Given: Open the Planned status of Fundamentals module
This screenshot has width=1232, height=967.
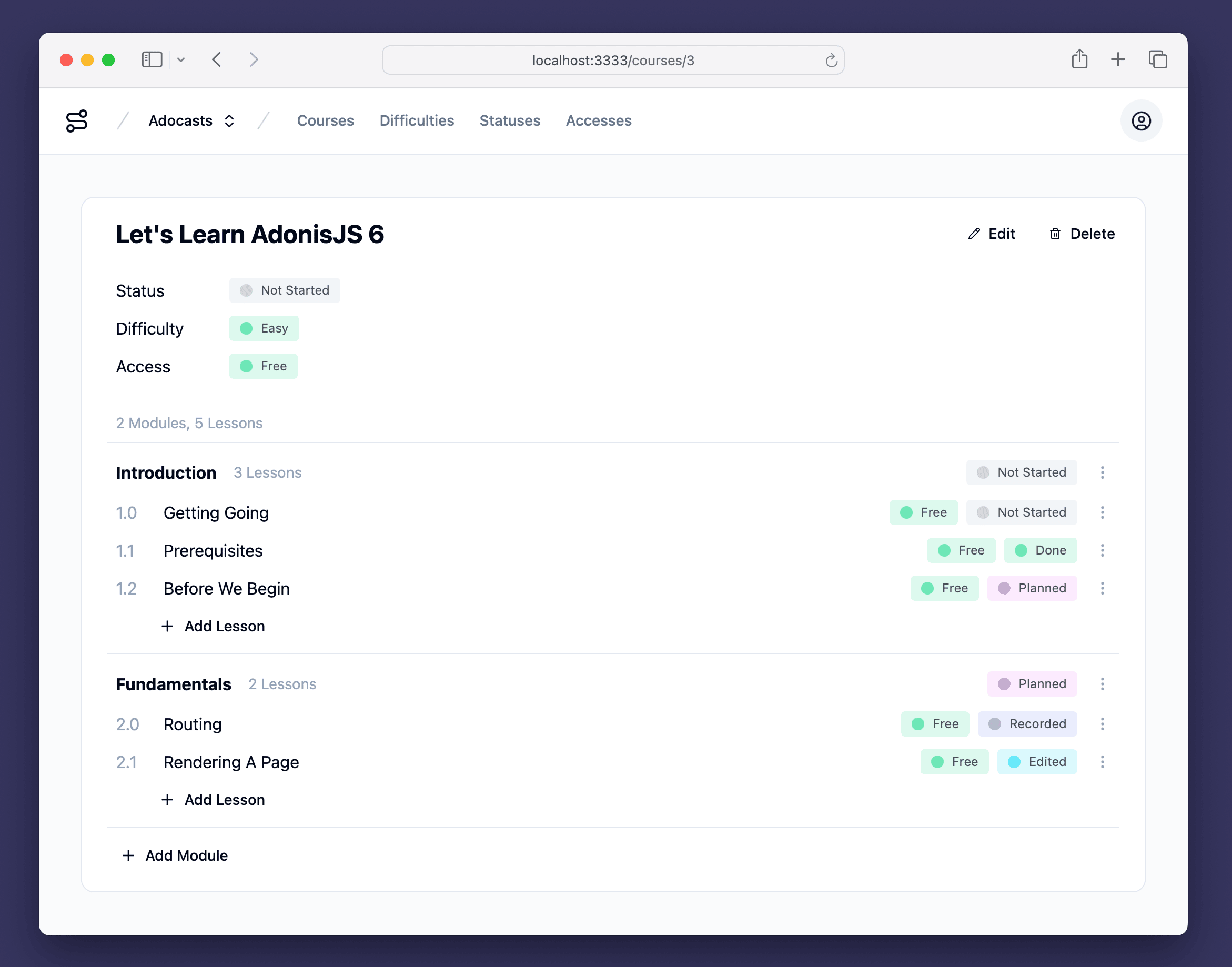Looking at the screenshot, I should click(1032, 683).
